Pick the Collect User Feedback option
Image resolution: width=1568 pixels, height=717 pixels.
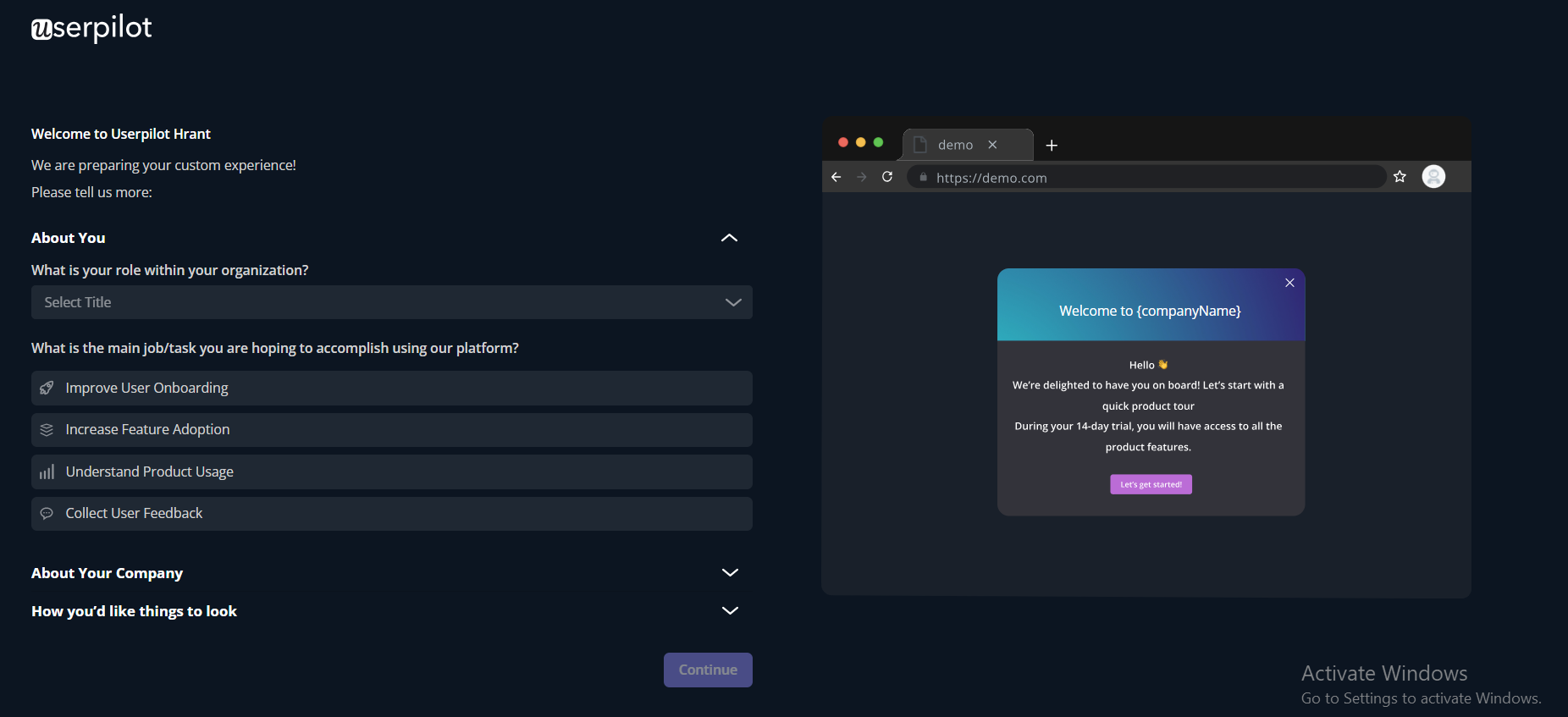click(x=391, y=514)
